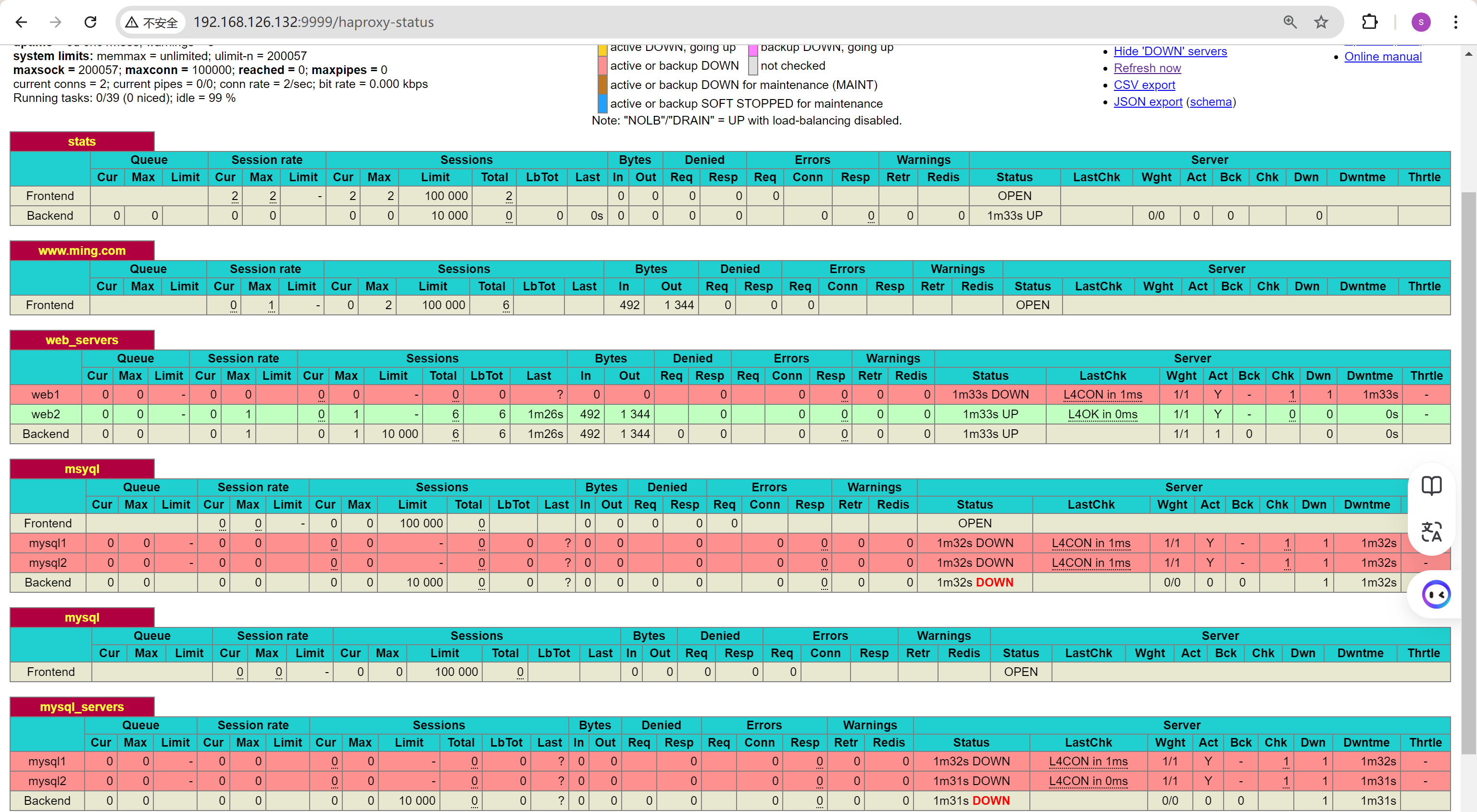Click the Refresh now link
This screenshot has height=812, width=1477.
pyautogui.click(x=1147, y=68)
